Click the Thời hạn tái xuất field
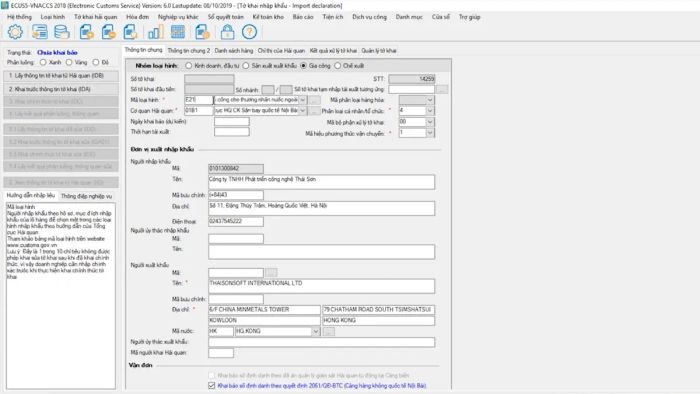Viewport: 700px width, 394px height. pos(232,132)
